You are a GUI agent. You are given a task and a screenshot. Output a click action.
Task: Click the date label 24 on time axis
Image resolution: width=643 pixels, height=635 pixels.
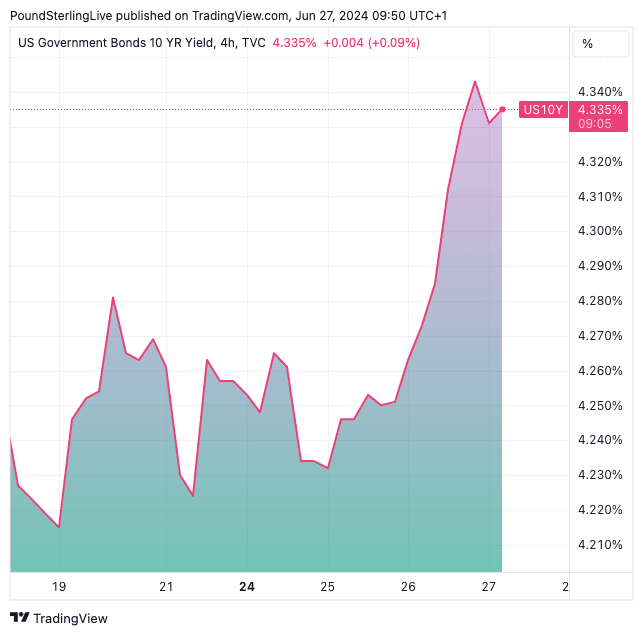click(247, 587)
